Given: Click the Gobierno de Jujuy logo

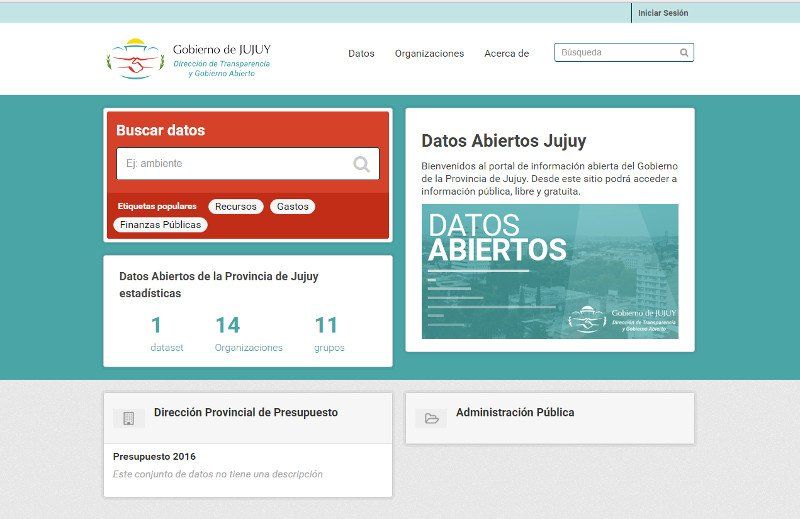Looking at the screenshot, I should coord(188,58).
